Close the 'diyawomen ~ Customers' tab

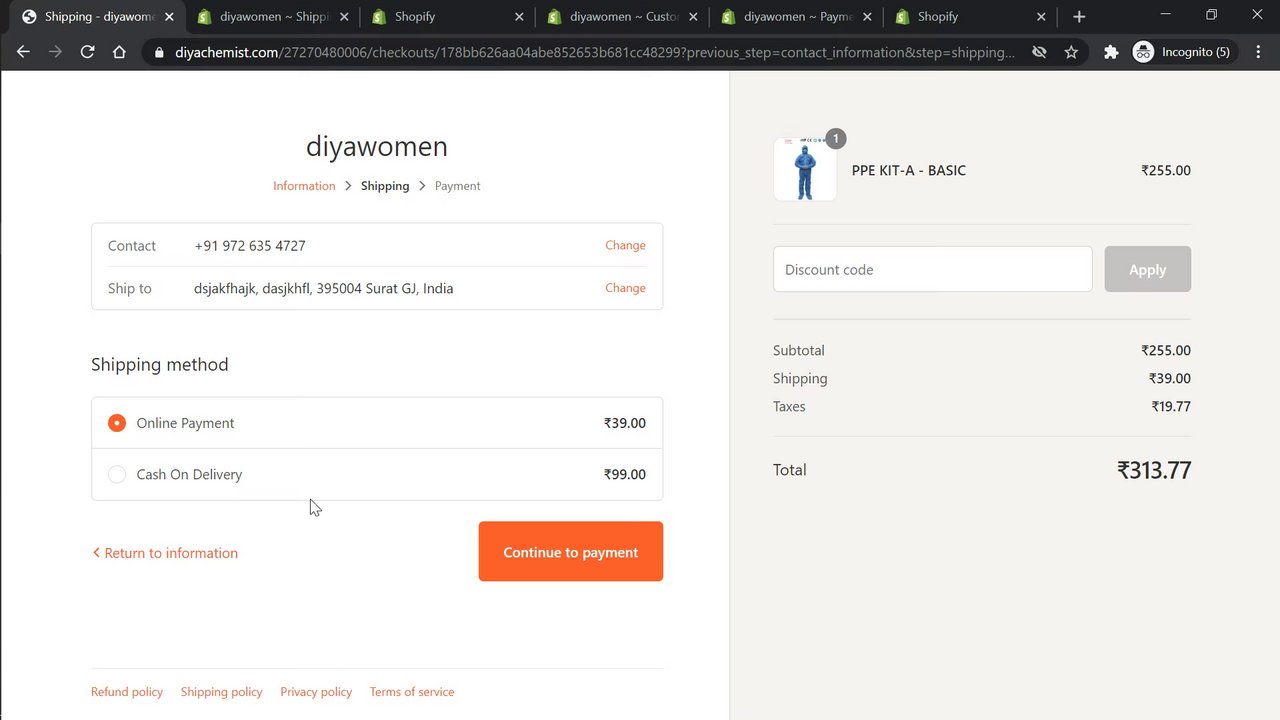click(693, 17)
